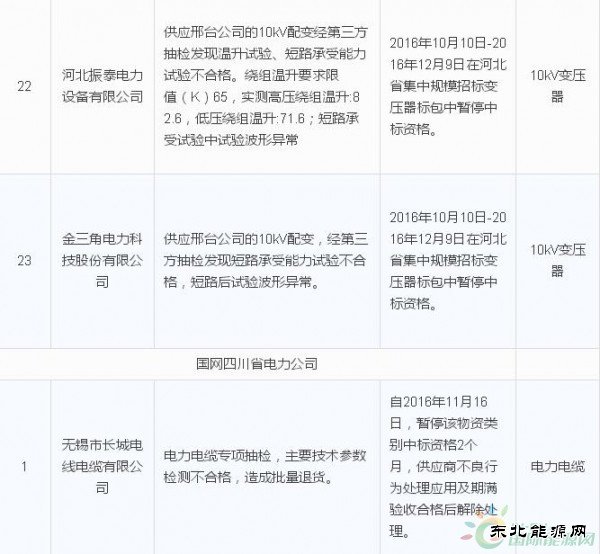Select 10kV变压器 cell in row 22
This screenshot has width=600, height=554.
557,87
